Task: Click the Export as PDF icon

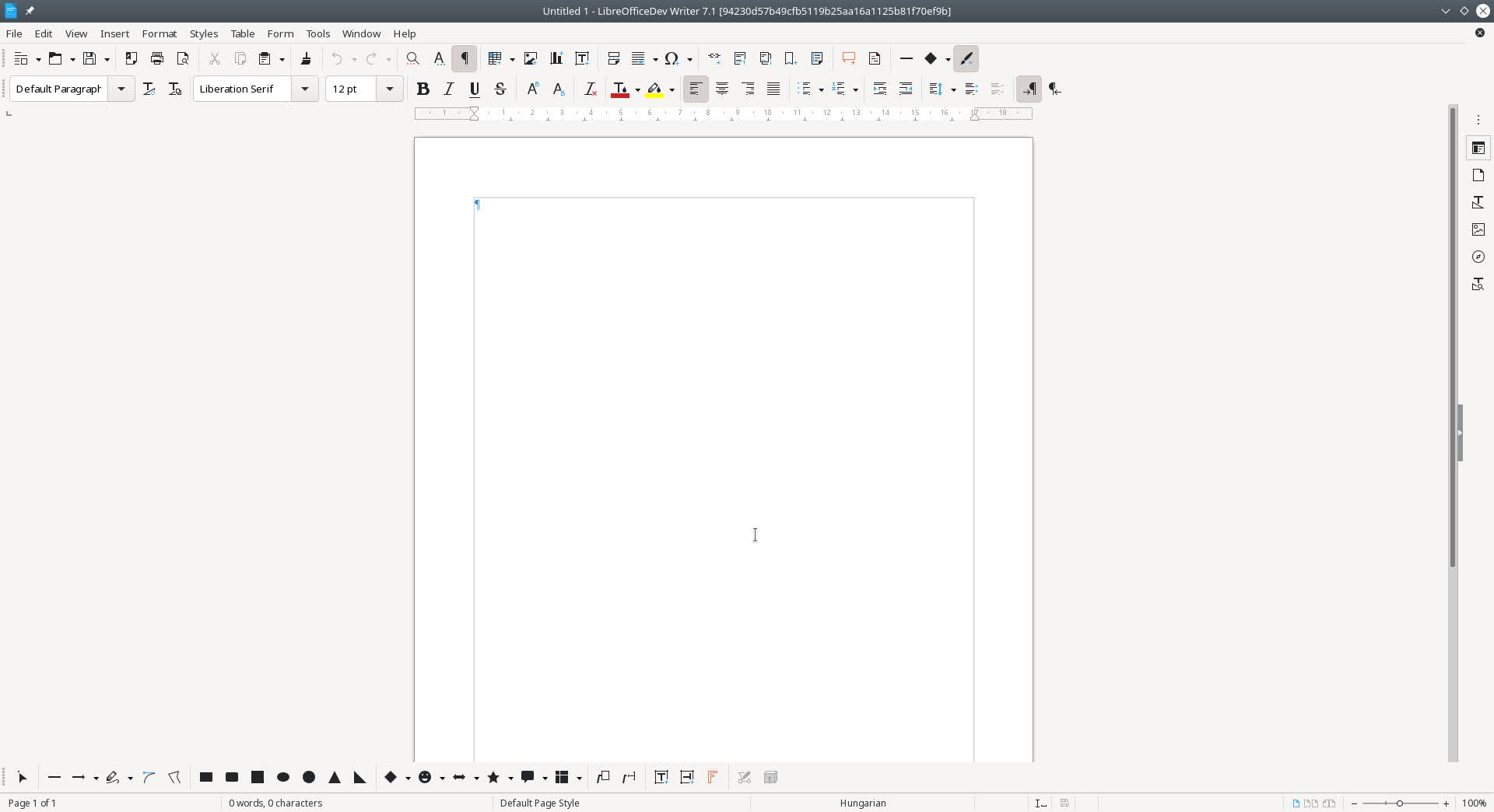Action: coord(132,58)
